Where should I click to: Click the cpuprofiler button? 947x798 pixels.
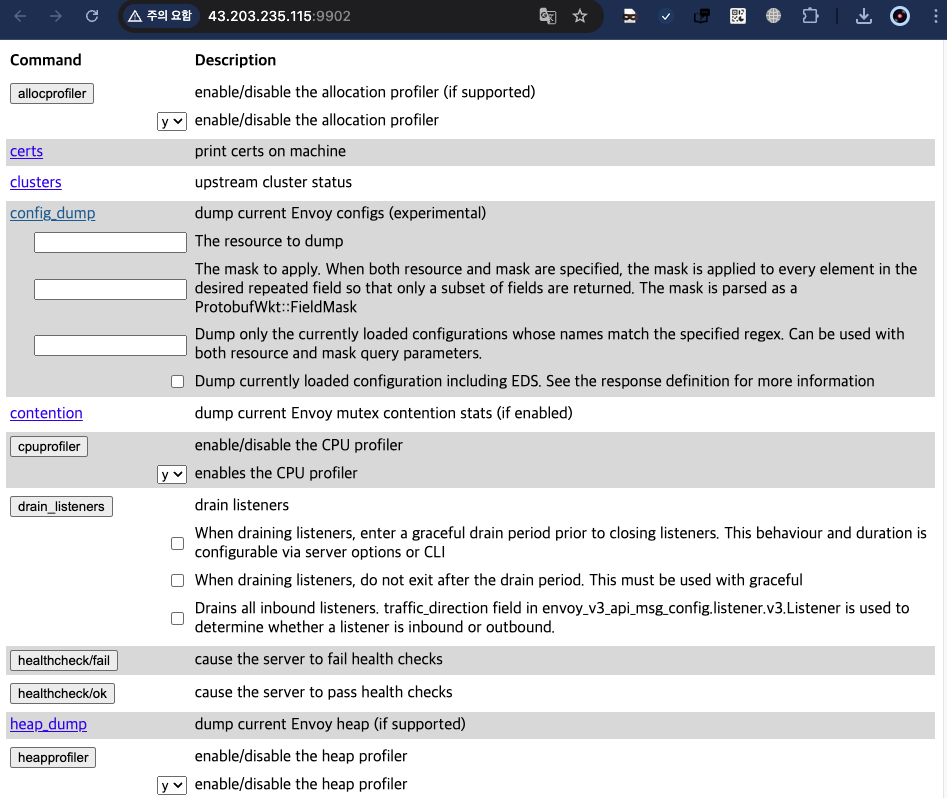pyautogui.click(x=49, y=446)
